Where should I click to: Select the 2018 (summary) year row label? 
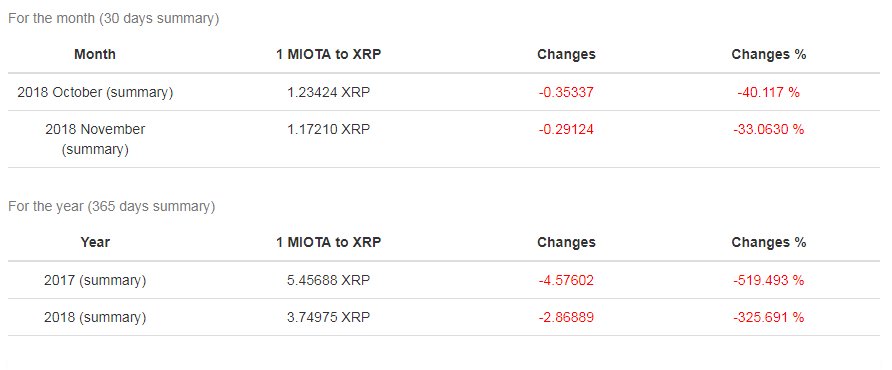95,318
